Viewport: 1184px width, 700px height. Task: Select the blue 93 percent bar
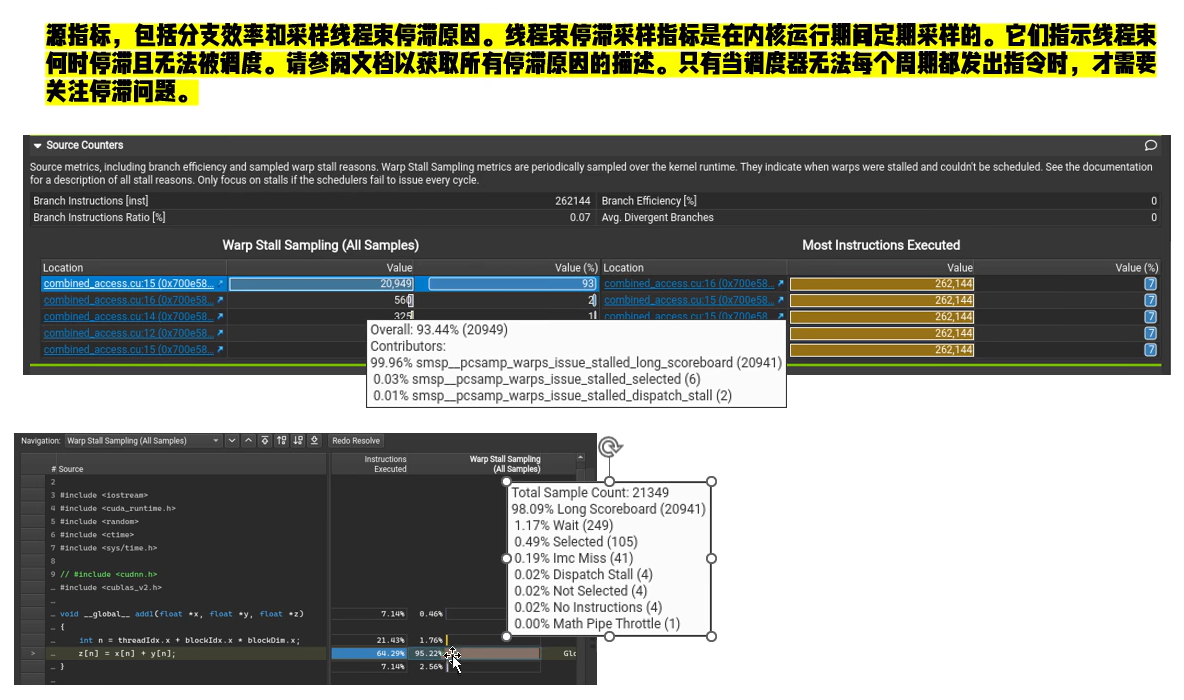(513, 283)
